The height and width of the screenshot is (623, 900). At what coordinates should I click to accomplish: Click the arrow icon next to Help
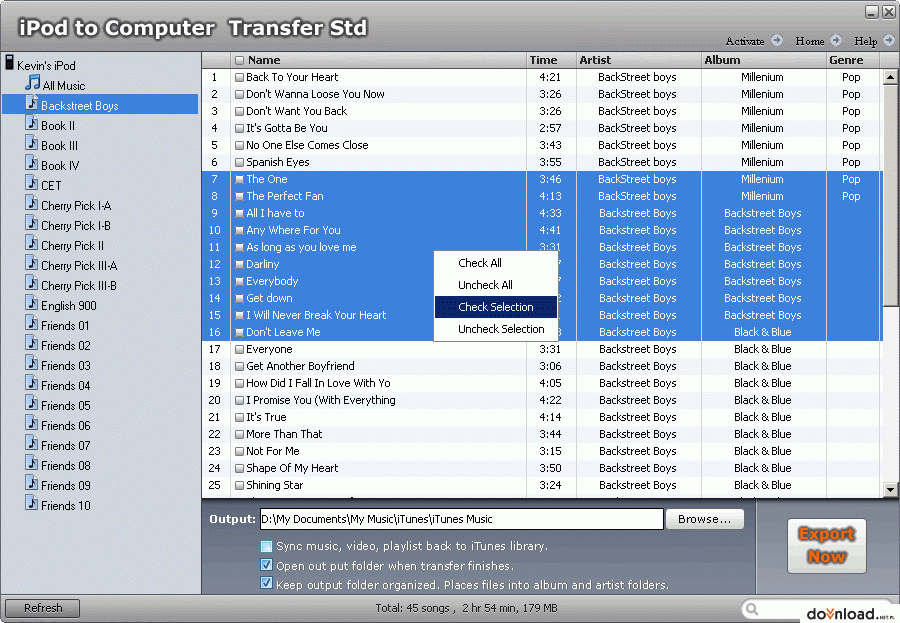(x=889, y=40)
